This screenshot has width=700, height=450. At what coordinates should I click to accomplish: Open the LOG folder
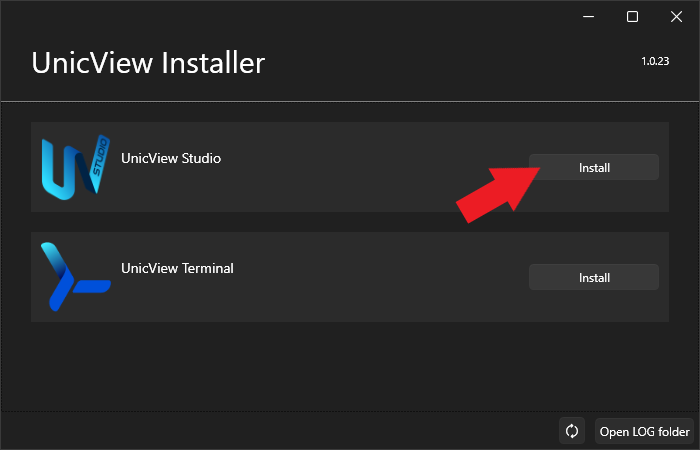point(644,431)
